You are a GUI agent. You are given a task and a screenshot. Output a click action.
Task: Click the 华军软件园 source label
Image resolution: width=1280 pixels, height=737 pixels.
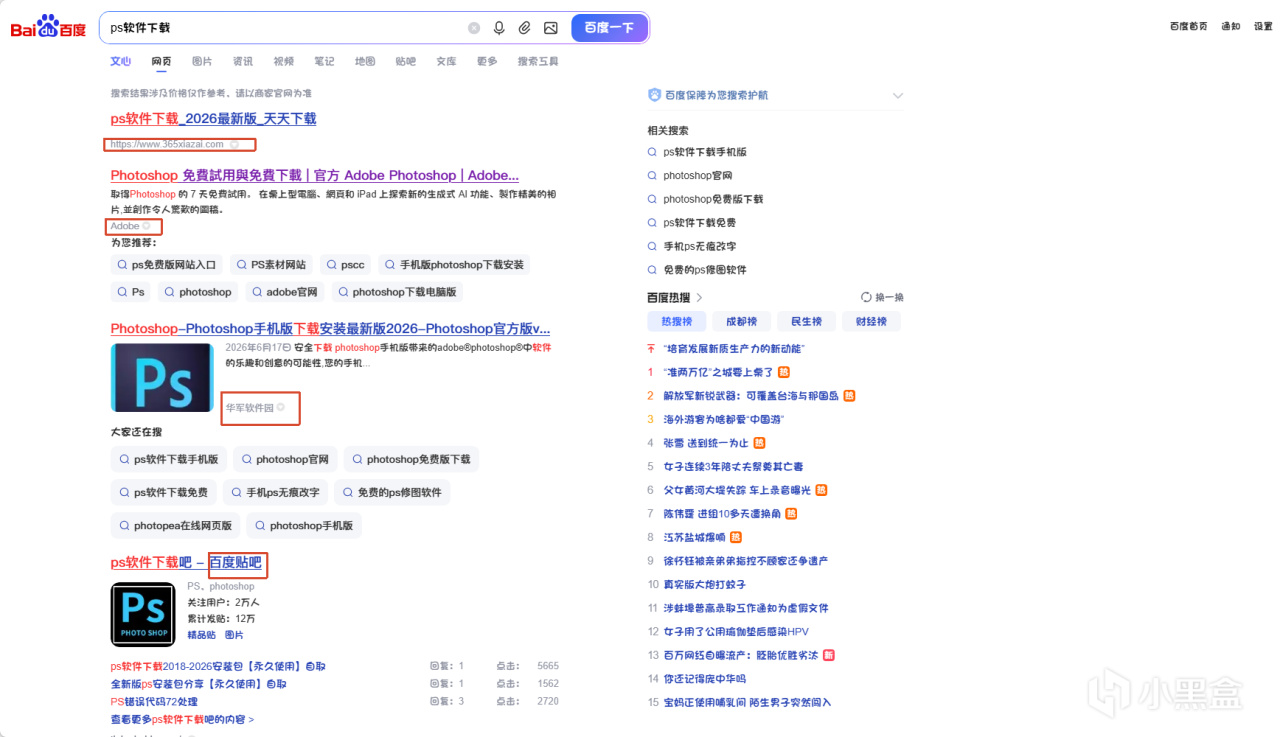pyautogui.click(x=249, y=408)
